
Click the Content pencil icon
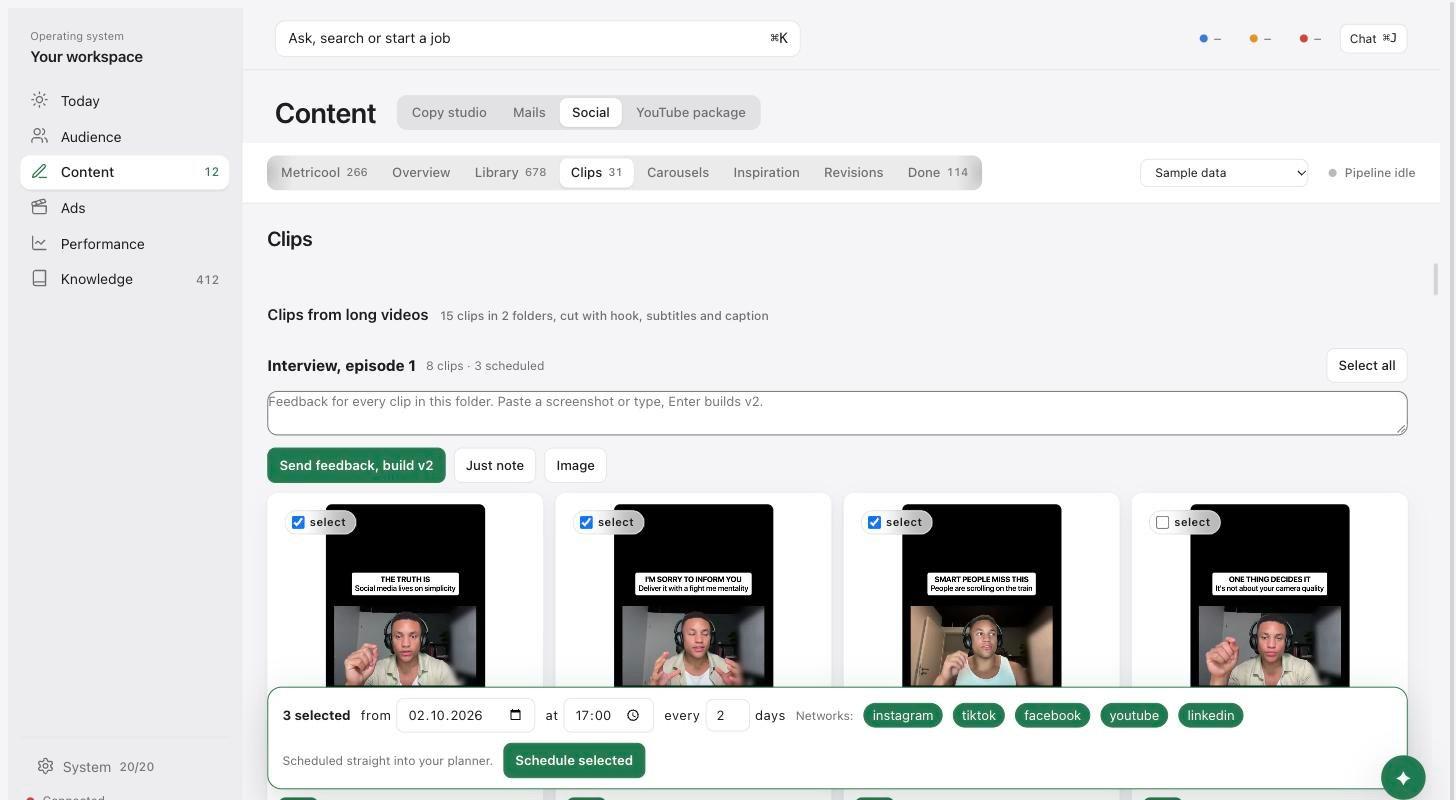39,172
